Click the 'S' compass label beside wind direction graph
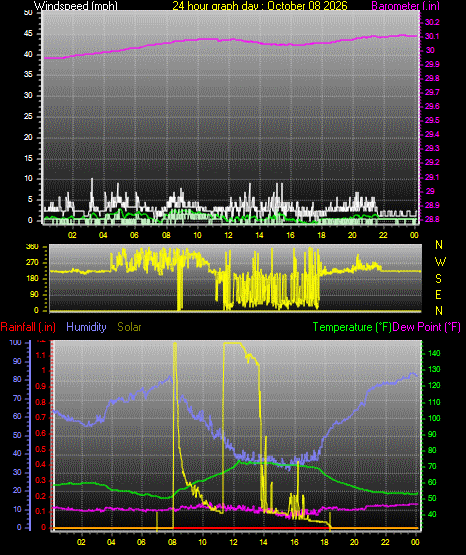Screen dimensions: 466x555 pos(438,279)
